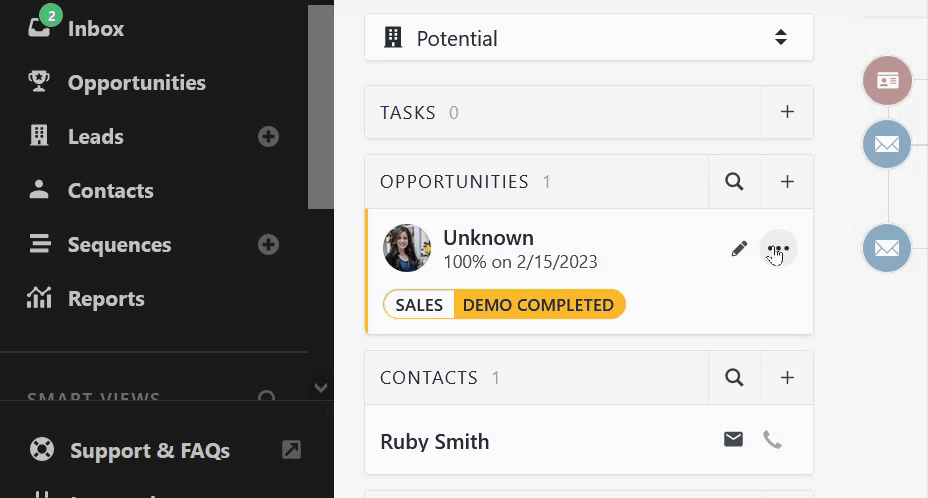Email Ruby Smith using the envelope icon
Screen dimensions: 928x498
point(734,439)
